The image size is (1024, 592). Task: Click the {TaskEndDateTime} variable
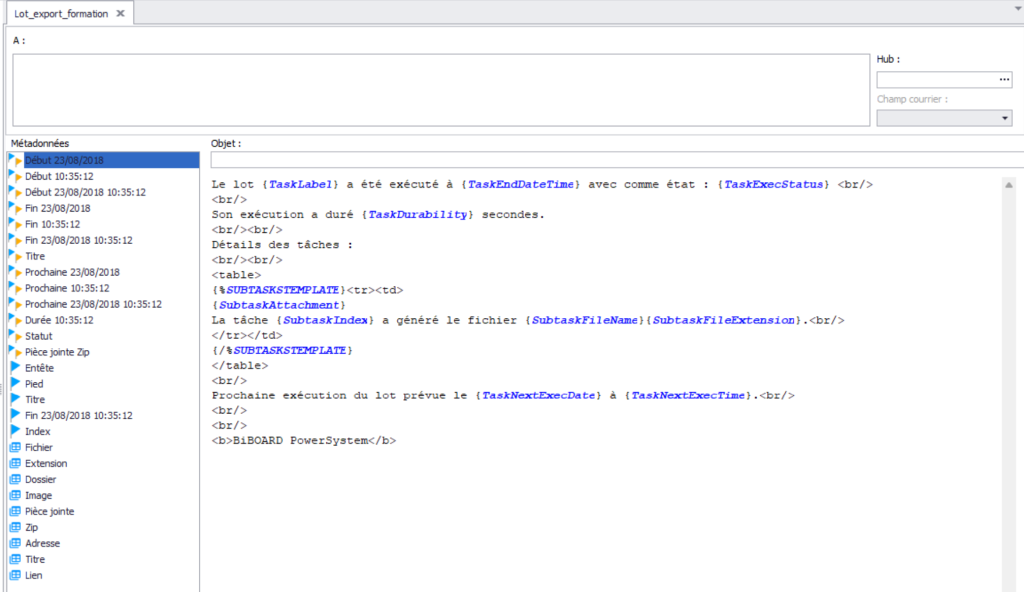[x=520, y=184]
